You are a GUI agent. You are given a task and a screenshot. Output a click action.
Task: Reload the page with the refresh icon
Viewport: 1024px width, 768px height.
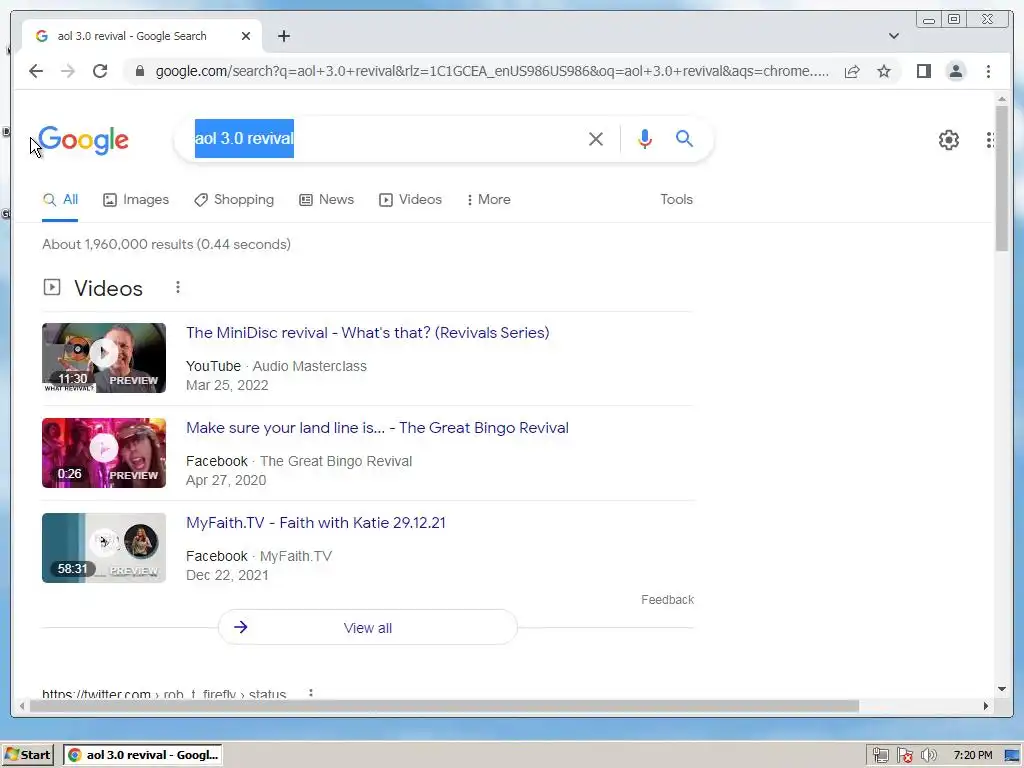(x=100, y=71)
